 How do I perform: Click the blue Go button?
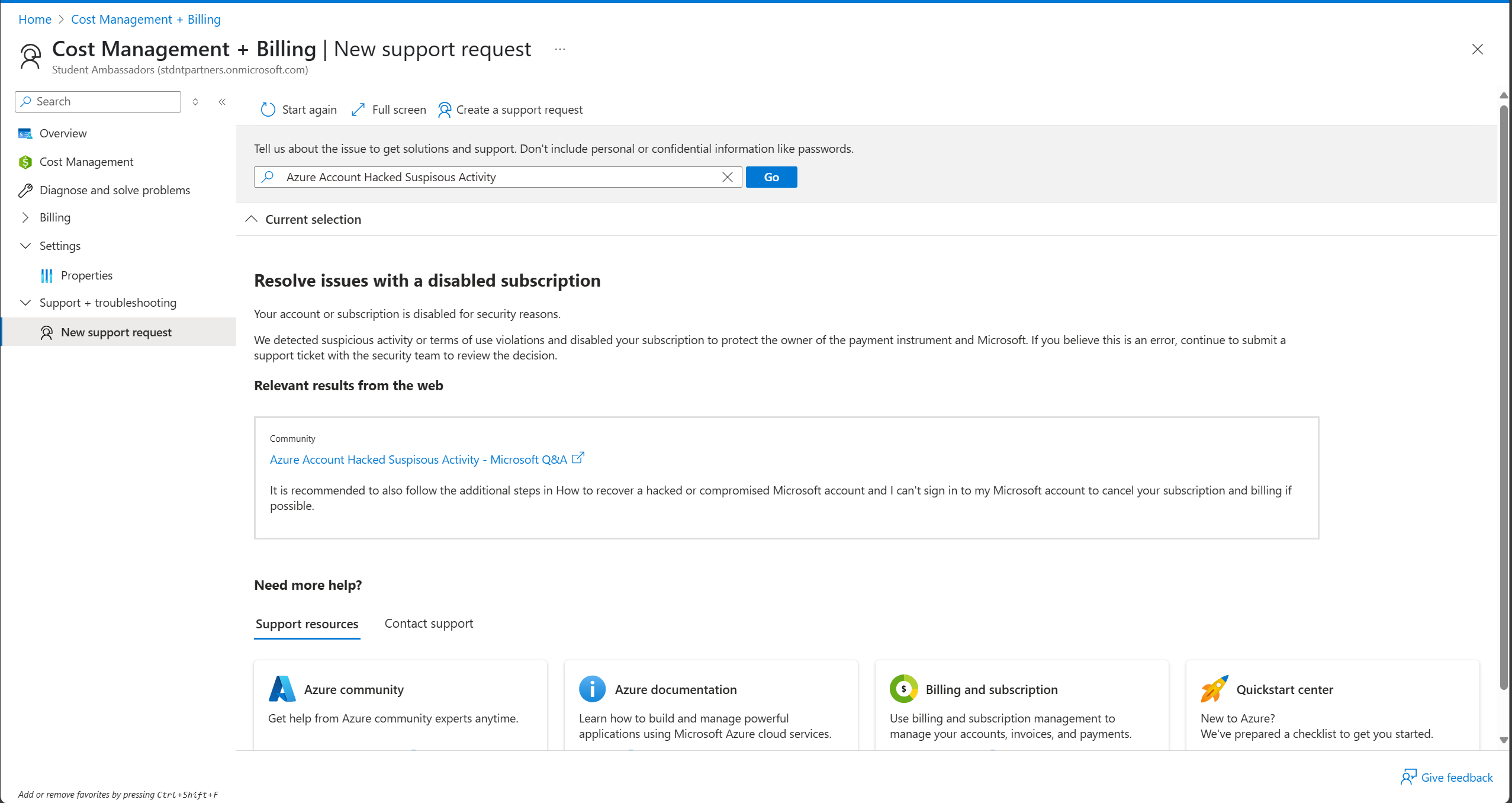point(771,177)
